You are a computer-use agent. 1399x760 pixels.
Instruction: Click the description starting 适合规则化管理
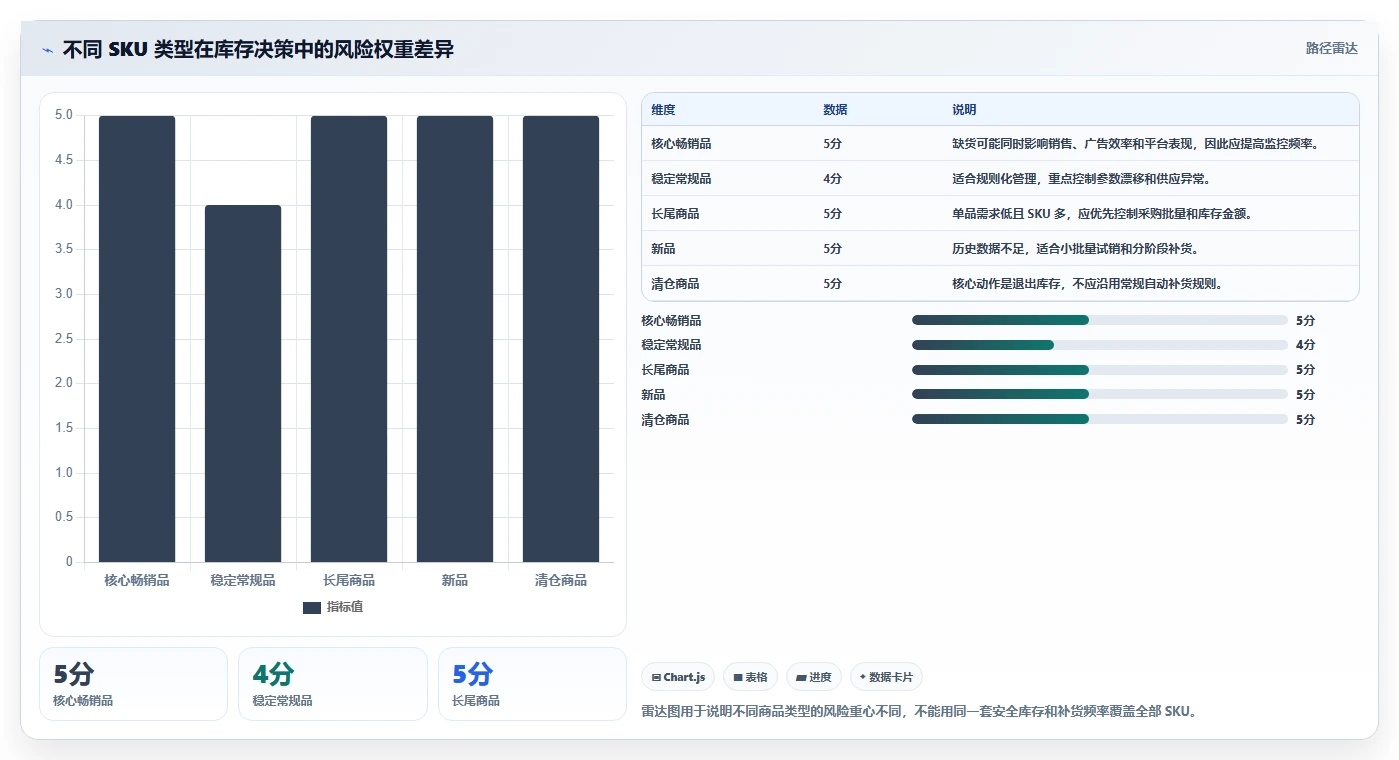pos(1081,179)
